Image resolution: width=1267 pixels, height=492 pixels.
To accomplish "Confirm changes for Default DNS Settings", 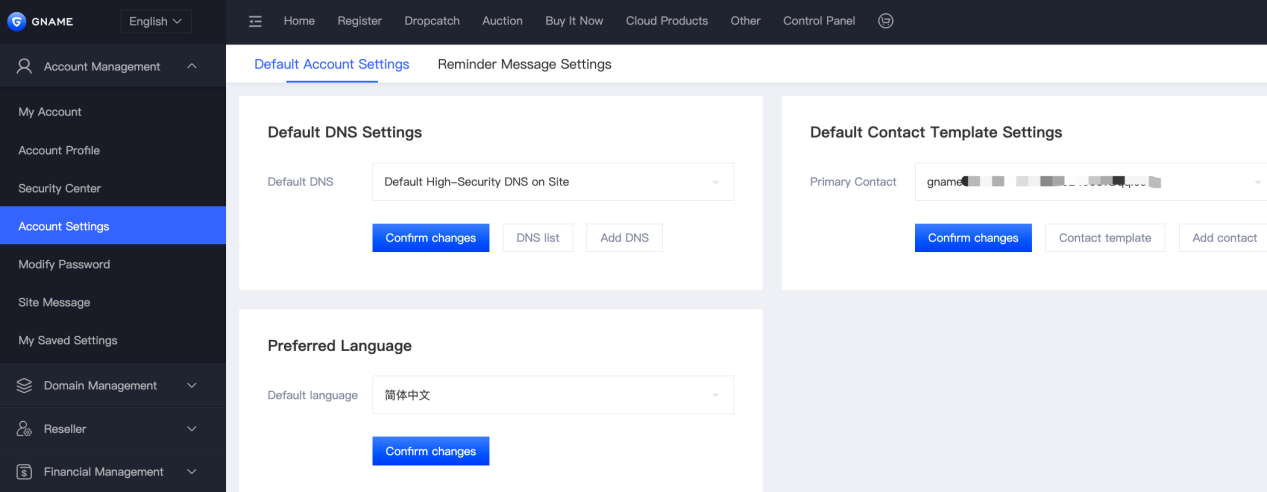I will 431,238.
